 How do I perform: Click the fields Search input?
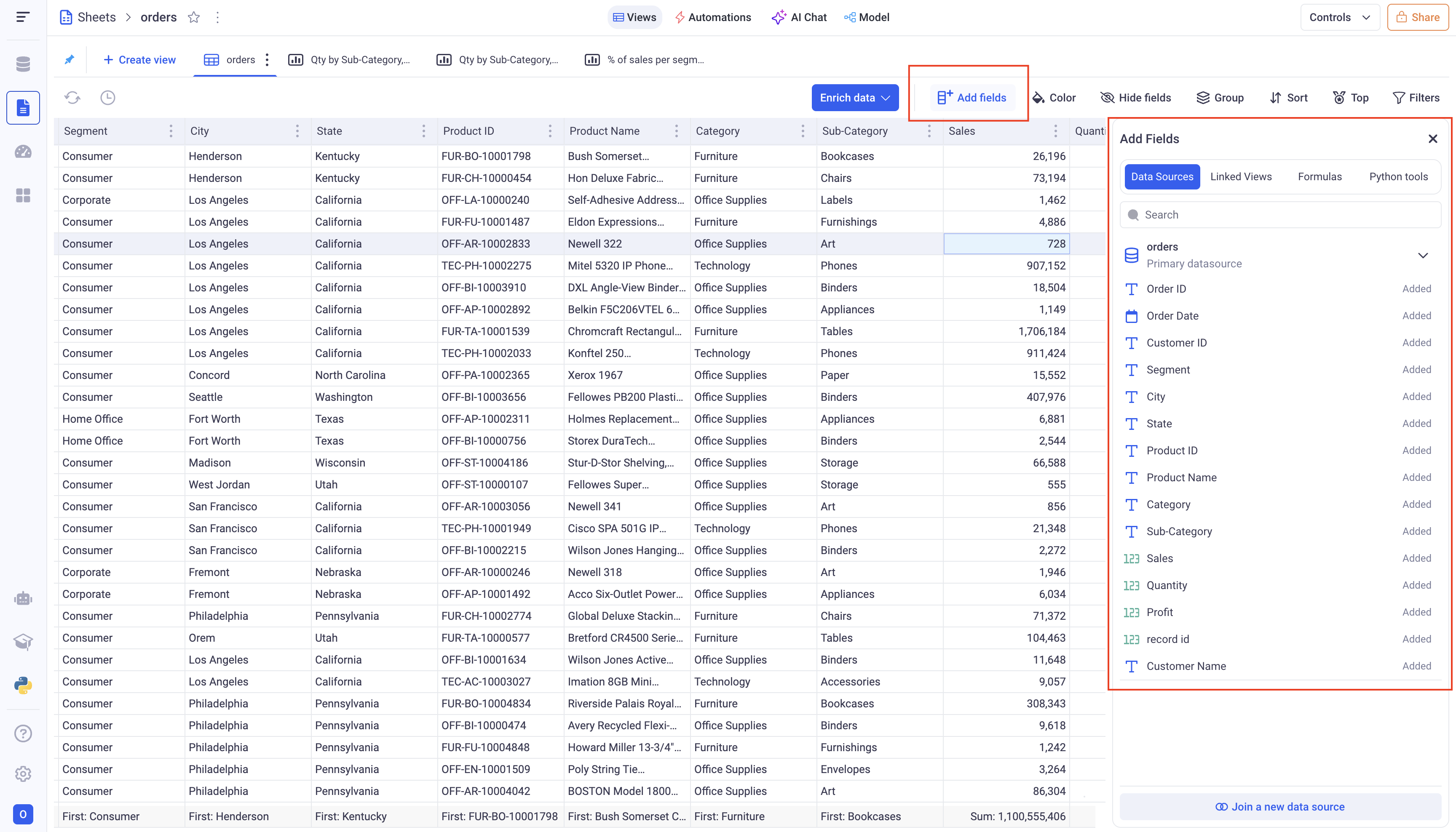[x=1280, y=215]
